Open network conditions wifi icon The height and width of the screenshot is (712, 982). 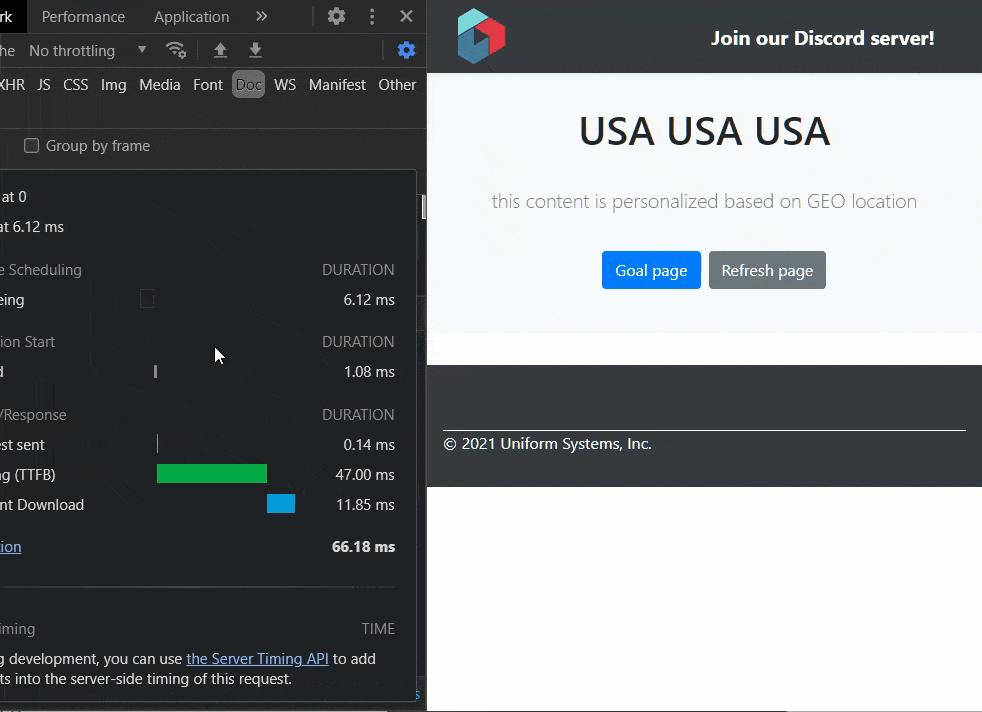tap(176, 50)
